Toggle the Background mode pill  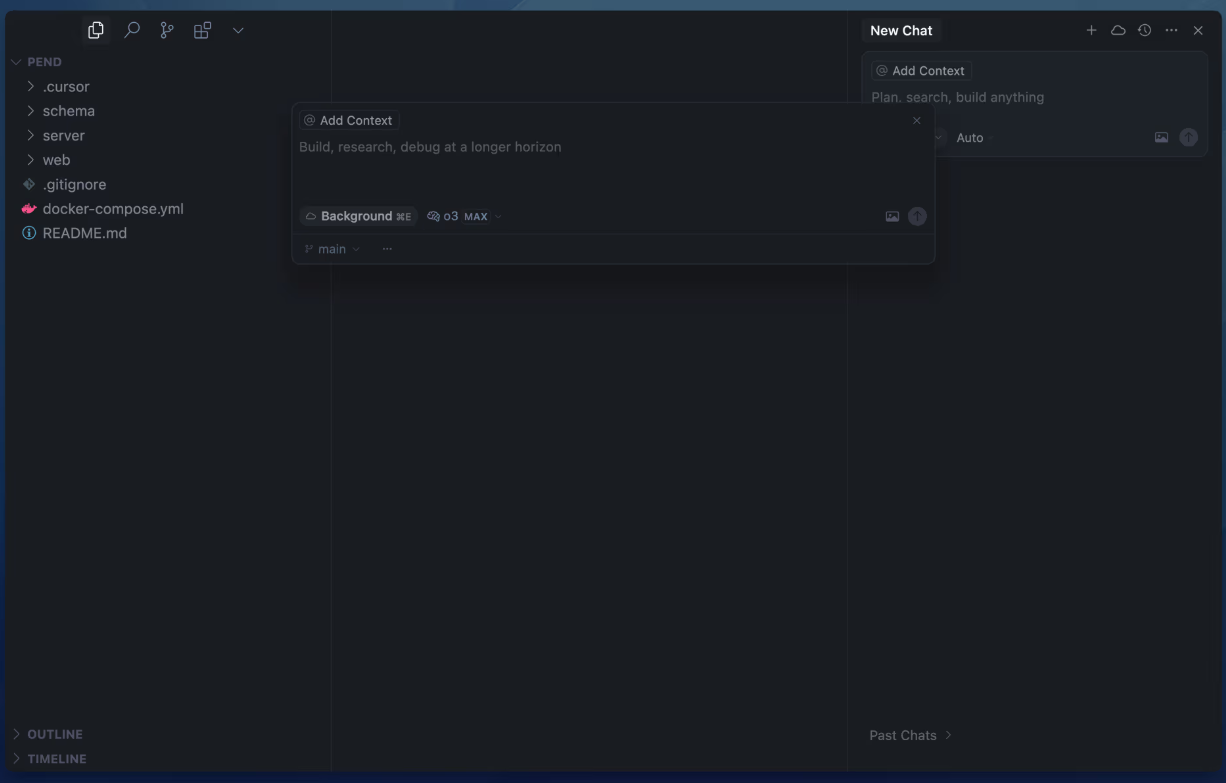[358, 217]
